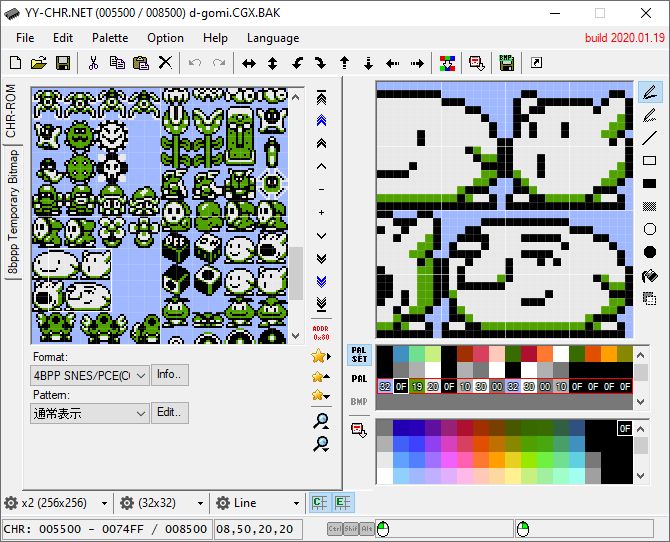
Task: Rotate right with the curved arrow
Action: tap(320, 64)
